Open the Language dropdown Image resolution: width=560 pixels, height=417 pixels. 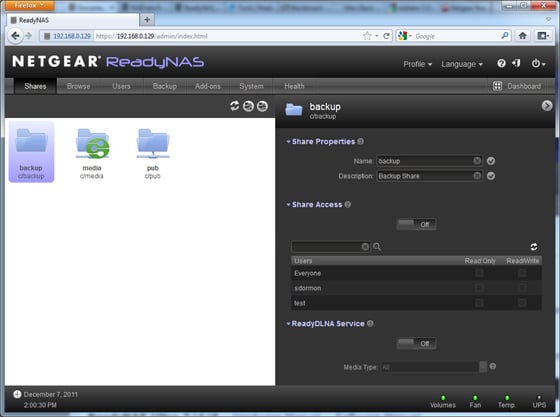pos(462,64)
